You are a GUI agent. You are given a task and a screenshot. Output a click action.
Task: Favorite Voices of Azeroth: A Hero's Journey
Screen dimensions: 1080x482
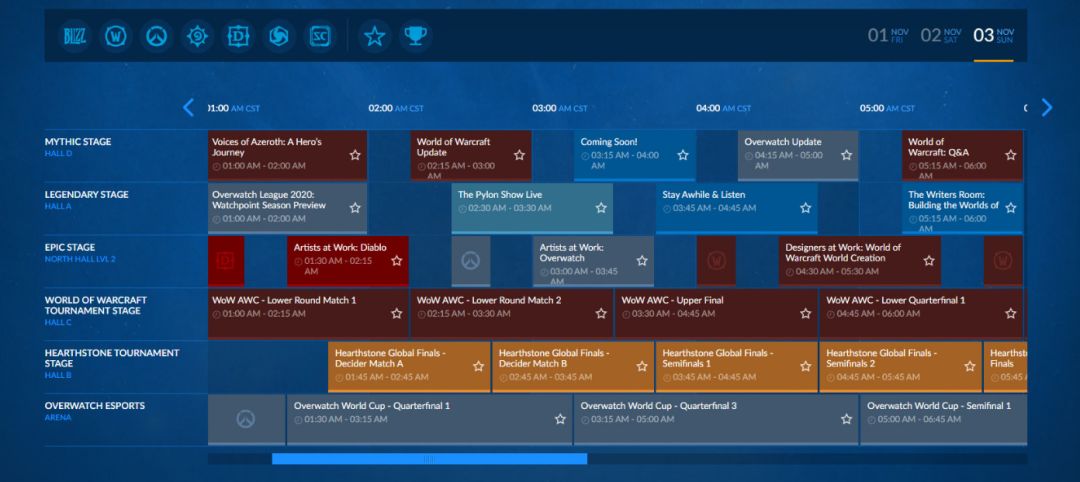pyautogui.click(x=355, y=155)
